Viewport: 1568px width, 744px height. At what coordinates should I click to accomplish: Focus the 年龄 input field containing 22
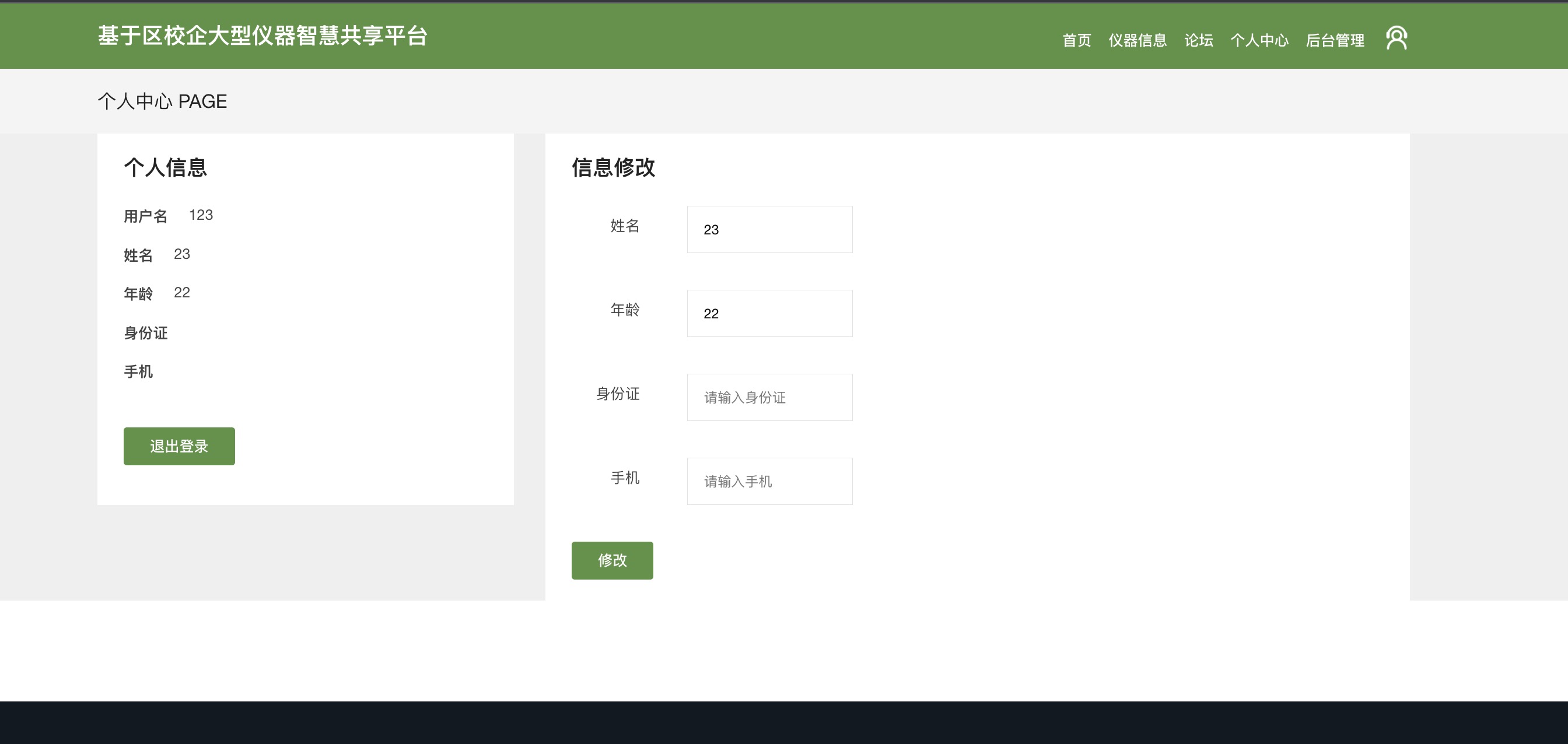(x=769, y=313)
